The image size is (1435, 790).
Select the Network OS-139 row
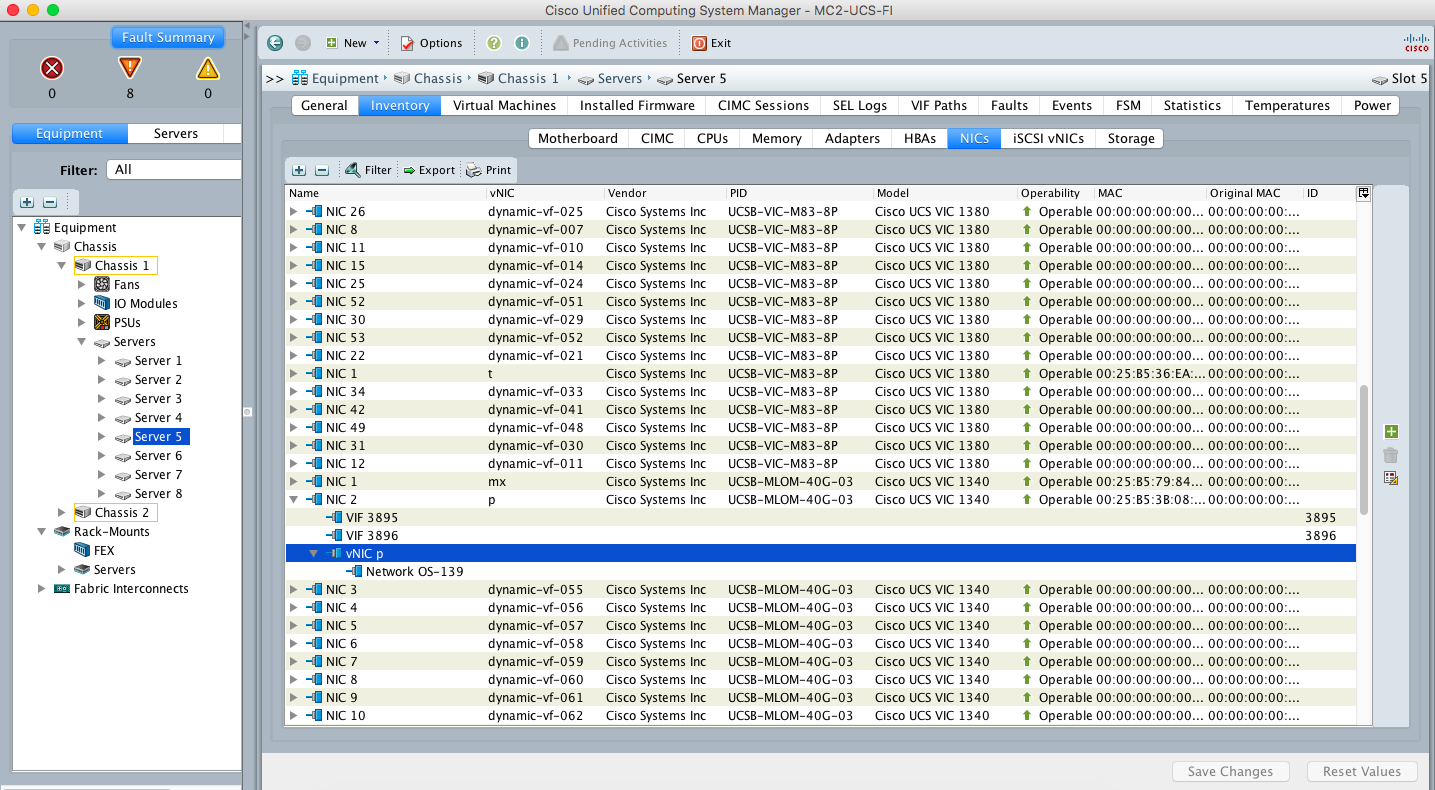(820, 571)
